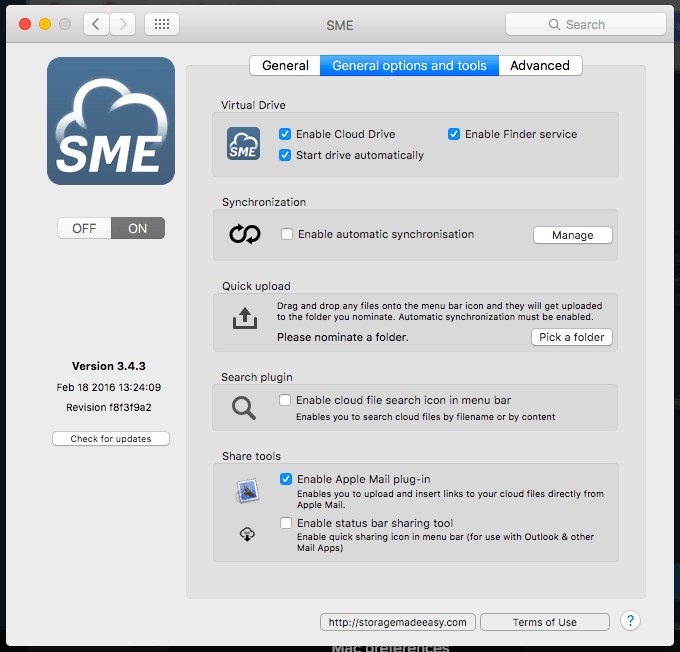Select General options and tools tab
The image size is (680, 652).
tap(409, 66)
